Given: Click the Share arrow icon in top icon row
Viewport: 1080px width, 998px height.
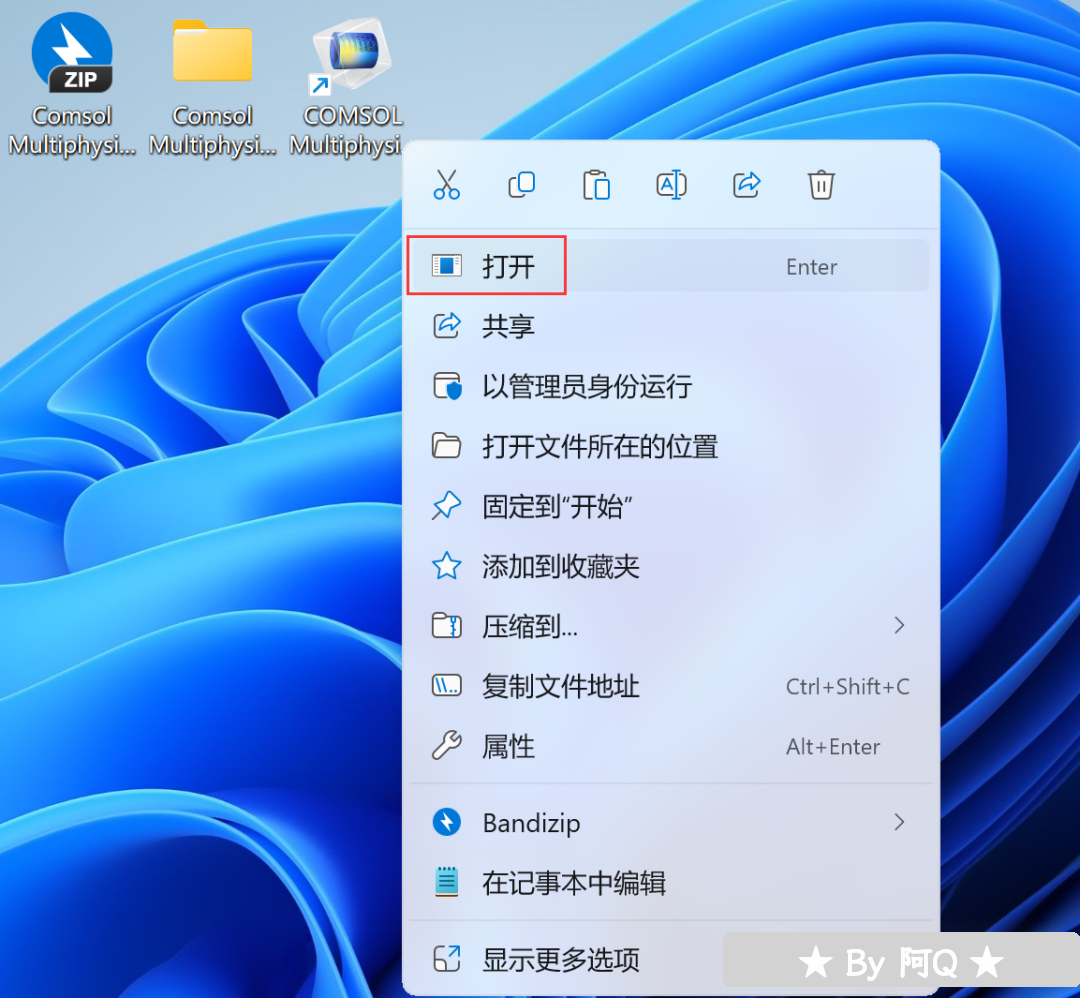Looking at the screenshot, I should pos(747,185).
